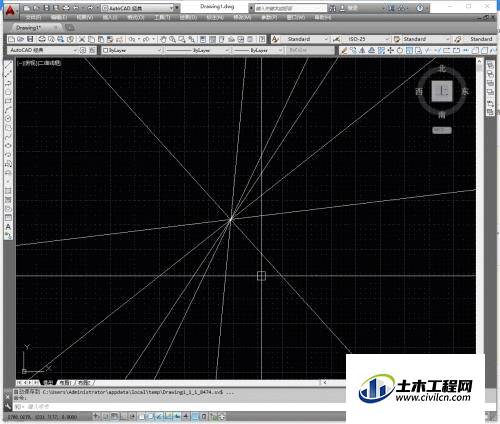Click the 北 direction on the ViewCube compass

pos(442,68)
